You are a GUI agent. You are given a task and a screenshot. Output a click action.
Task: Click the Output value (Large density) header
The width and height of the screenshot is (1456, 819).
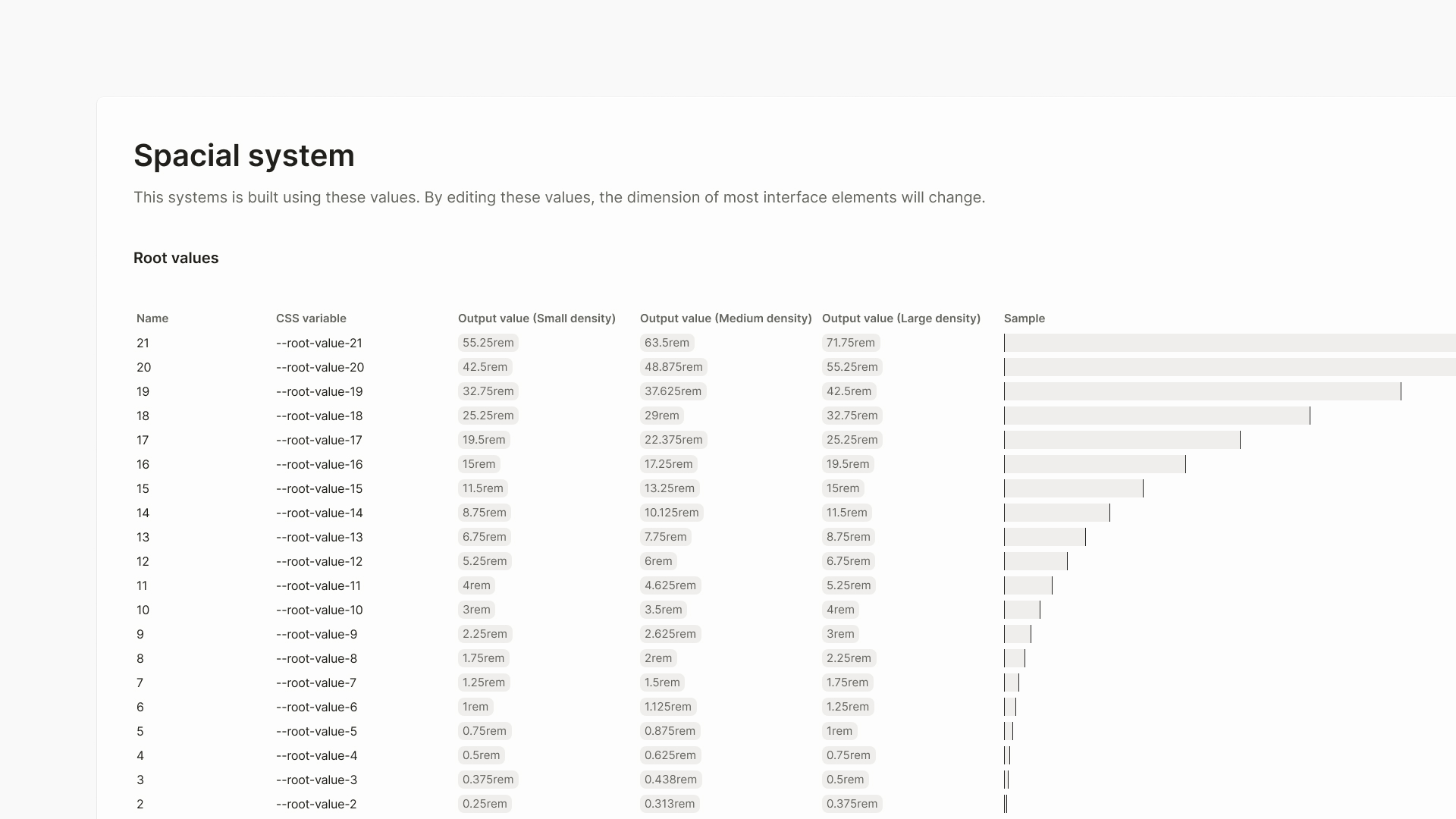[x=901, y=318]
